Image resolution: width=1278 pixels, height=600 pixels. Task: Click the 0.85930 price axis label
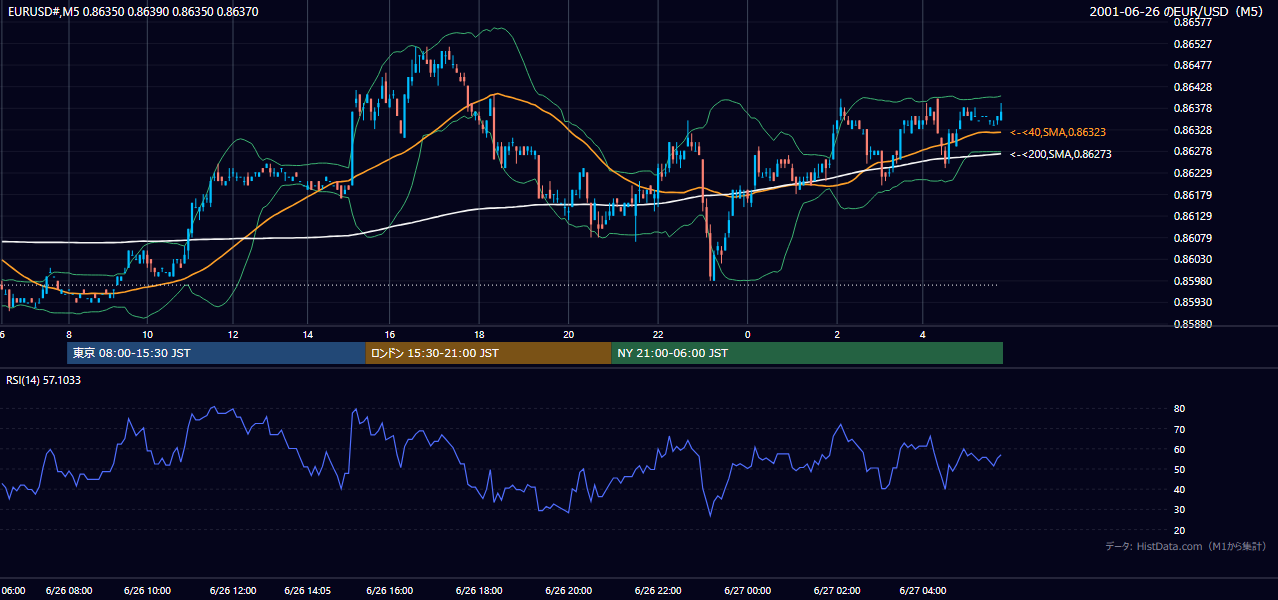(1194, 302)
